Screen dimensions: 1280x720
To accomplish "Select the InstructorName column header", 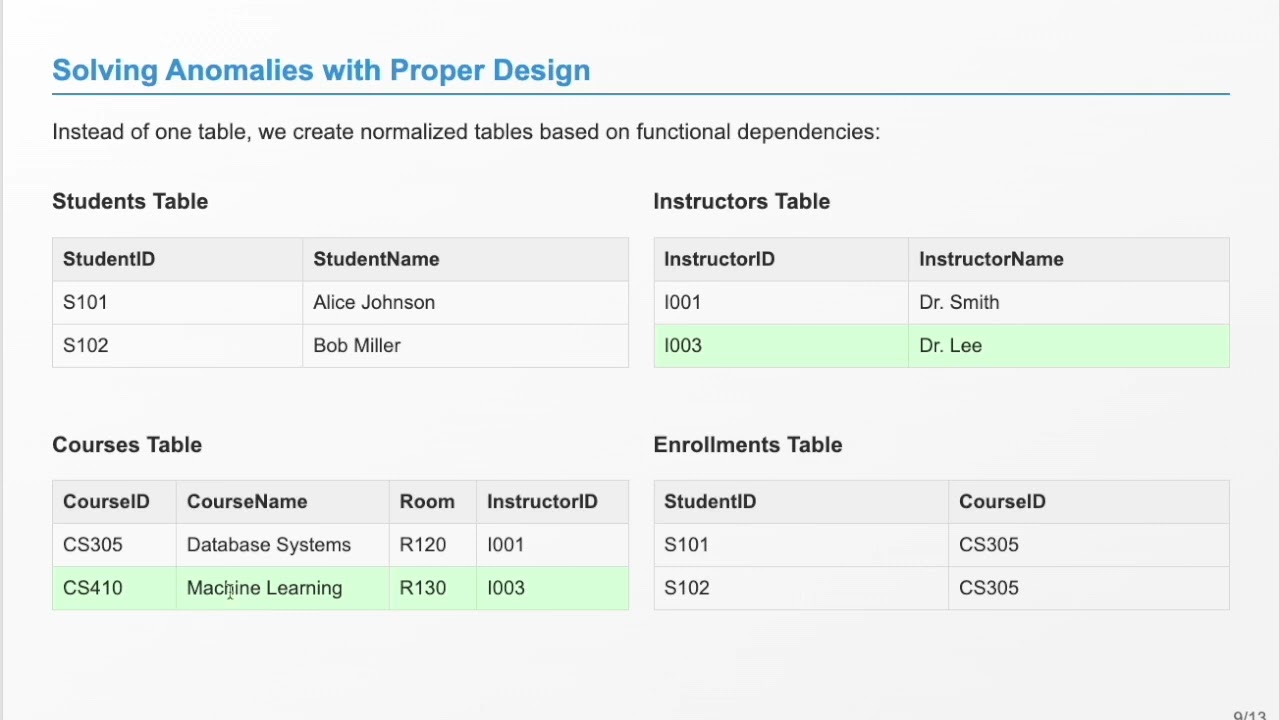I will pyautogui.click(x=1069, y=259).
